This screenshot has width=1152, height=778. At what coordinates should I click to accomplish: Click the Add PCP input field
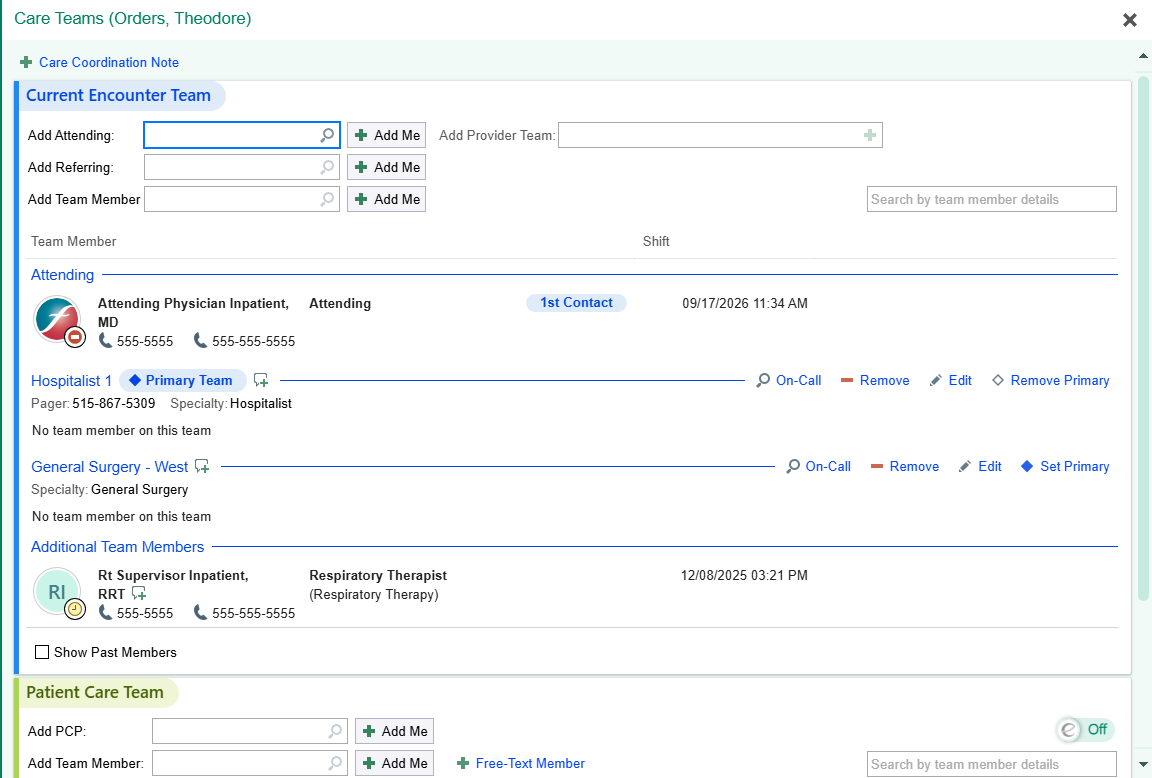click(x=250, y=731)
